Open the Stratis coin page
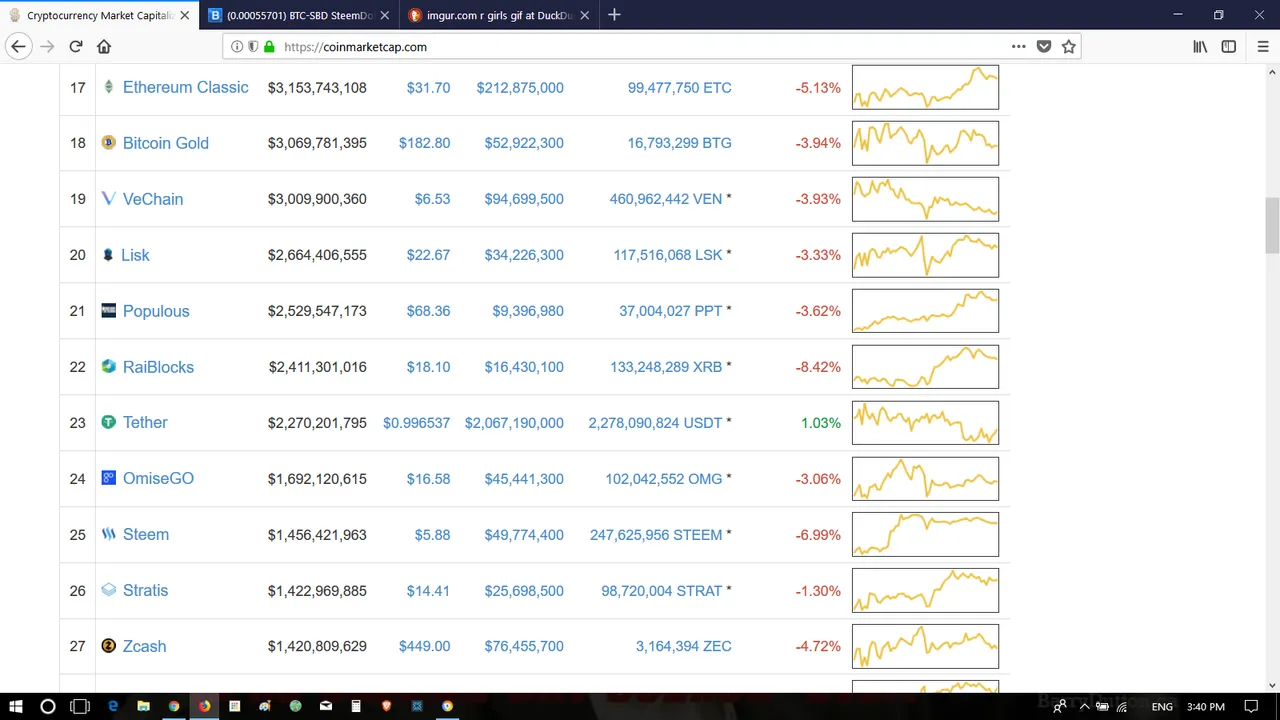Viewport: 1280px width, 720px height. [145, 590]
